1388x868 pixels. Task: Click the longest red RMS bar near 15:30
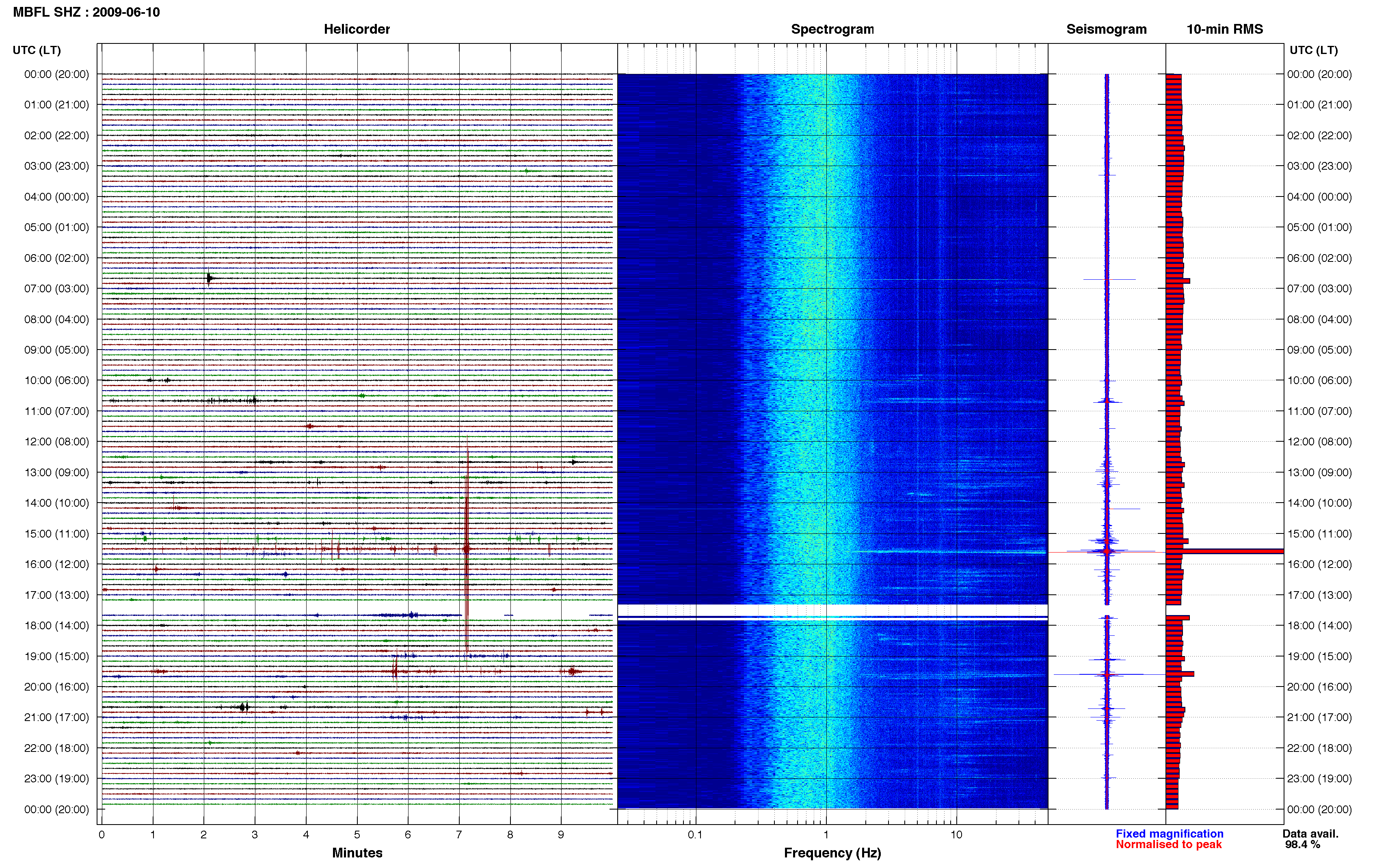tap(1224, 551)
